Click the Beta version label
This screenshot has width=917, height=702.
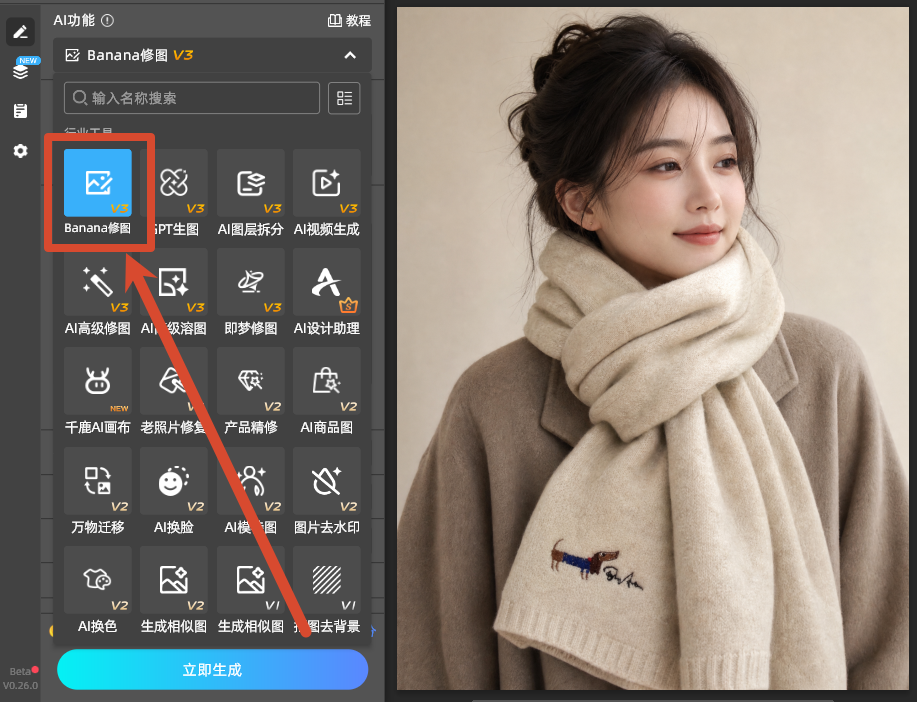click(x=20, y=678)
